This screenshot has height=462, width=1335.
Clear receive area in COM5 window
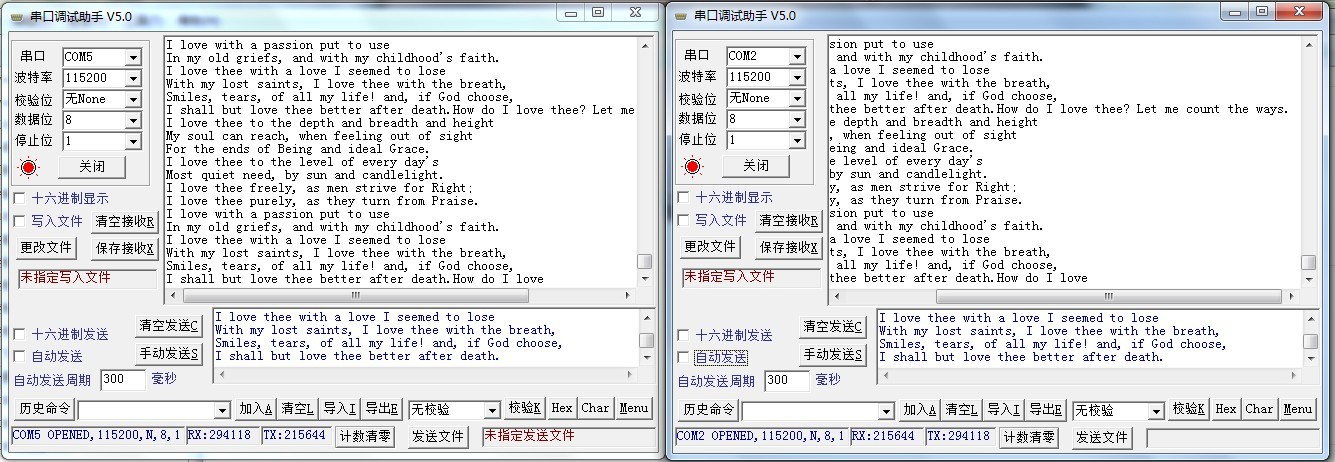[x=124, y=222]
